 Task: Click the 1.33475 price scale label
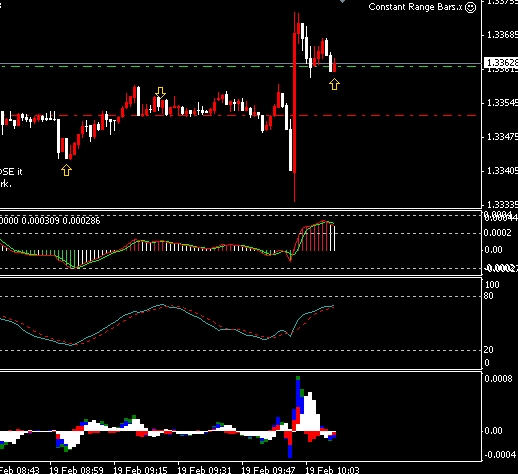click(502, 137)
